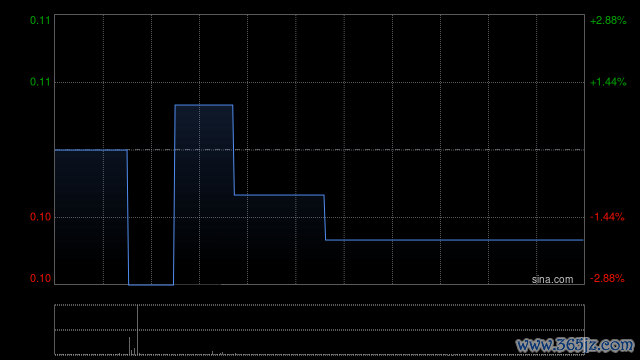Click the second green 0.11 price label
The width and height of the screenshot is (640, 360).
pos(40,82)
